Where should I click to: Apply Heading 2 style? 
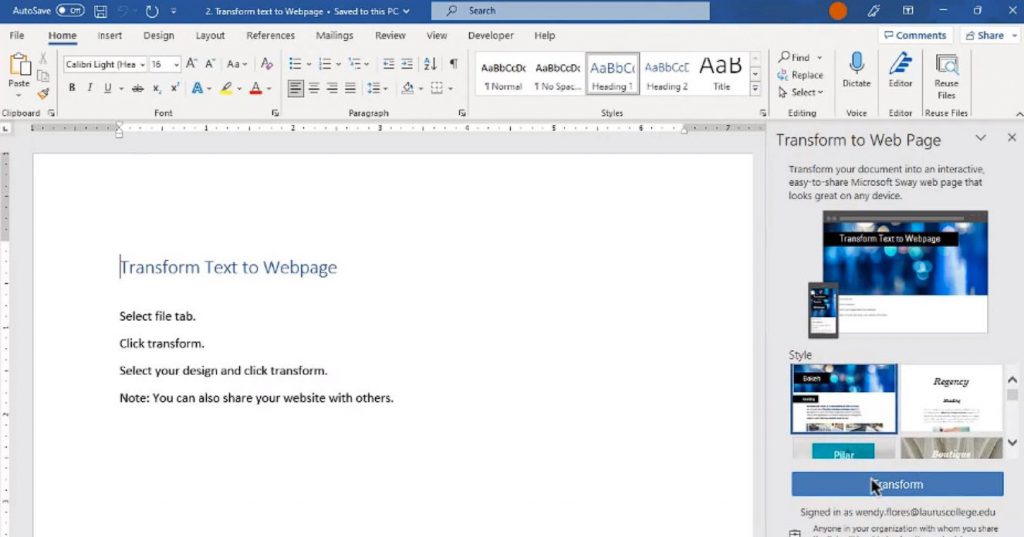point(667,74)
